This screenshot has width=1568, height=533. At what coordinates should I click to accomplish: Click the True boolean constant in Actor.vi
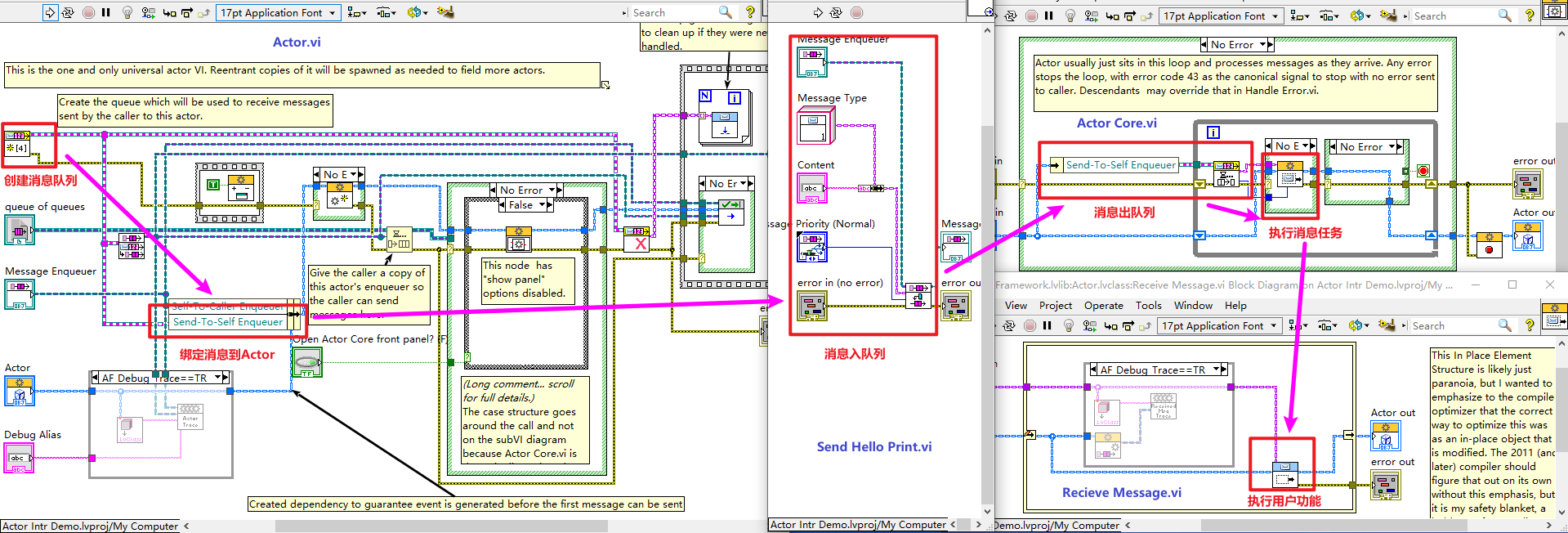pos(212,185)
